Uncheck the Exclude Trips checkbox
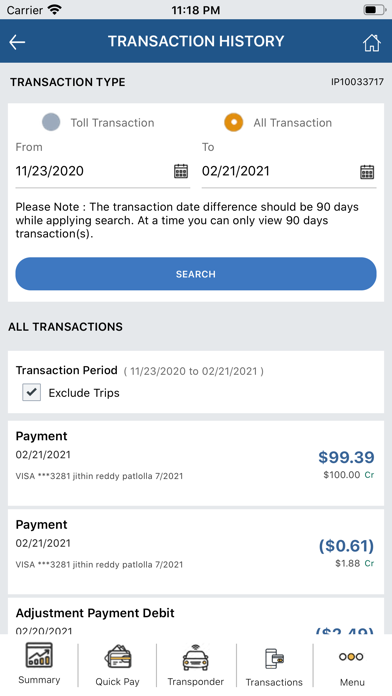This screenshot has height=696, width=392. pos(32,392)
